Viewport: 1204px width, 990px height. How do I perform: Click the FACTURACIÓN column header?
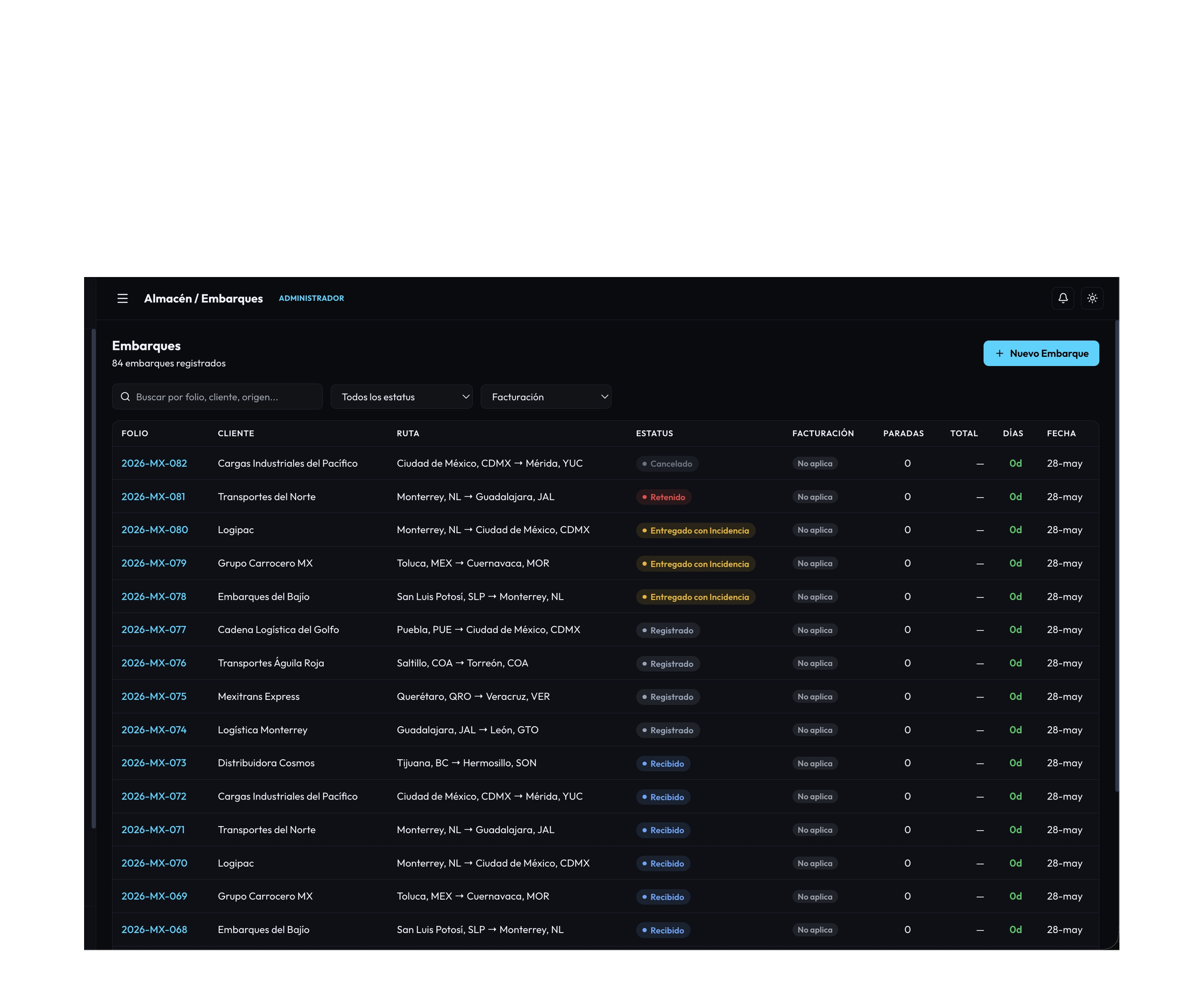coord(823,434)
